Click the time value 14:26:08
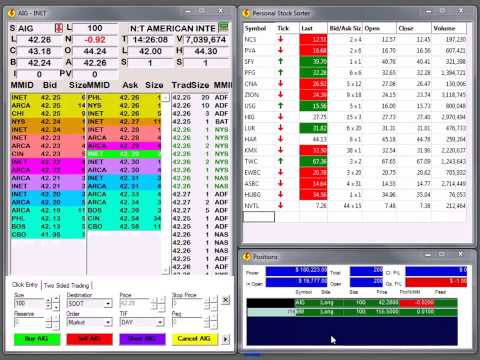Image resolution: width=480 pixels, height=360 pixels. pos(150,40)
